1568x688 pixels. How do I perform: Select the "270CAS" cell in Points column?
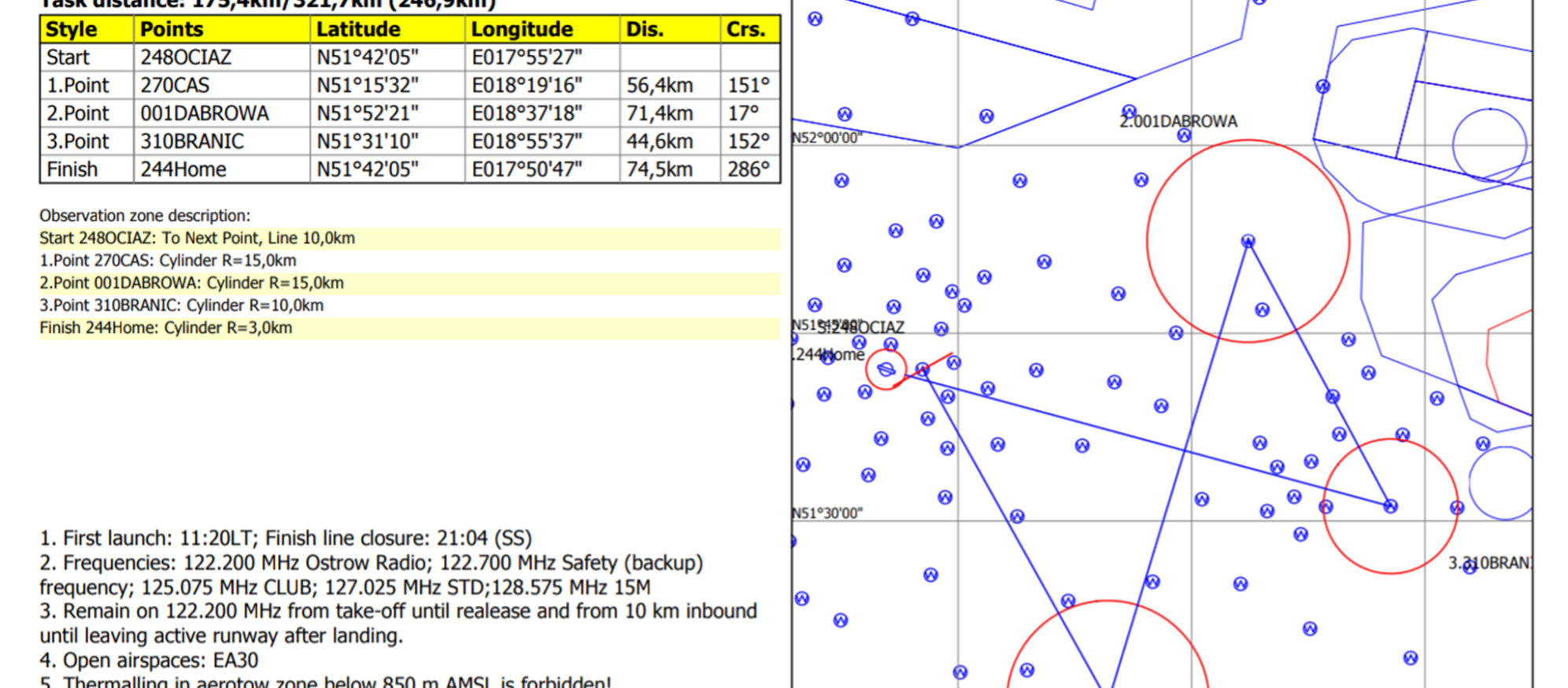click(175, 85)
